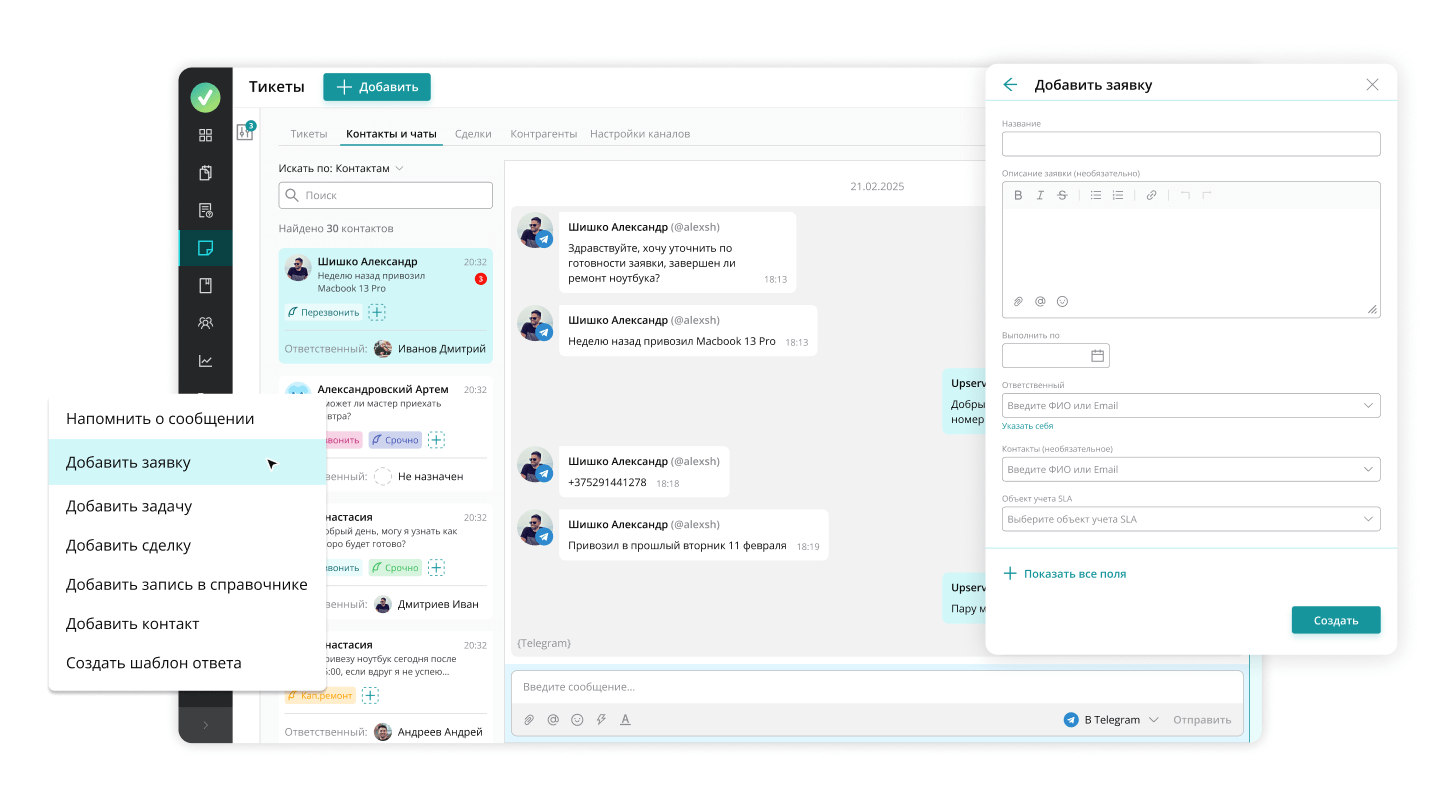This screenshot has height=810, width=1440.
Task: Click lightning quick-reply icon in message bar
Action: click(x=601, y=719)
